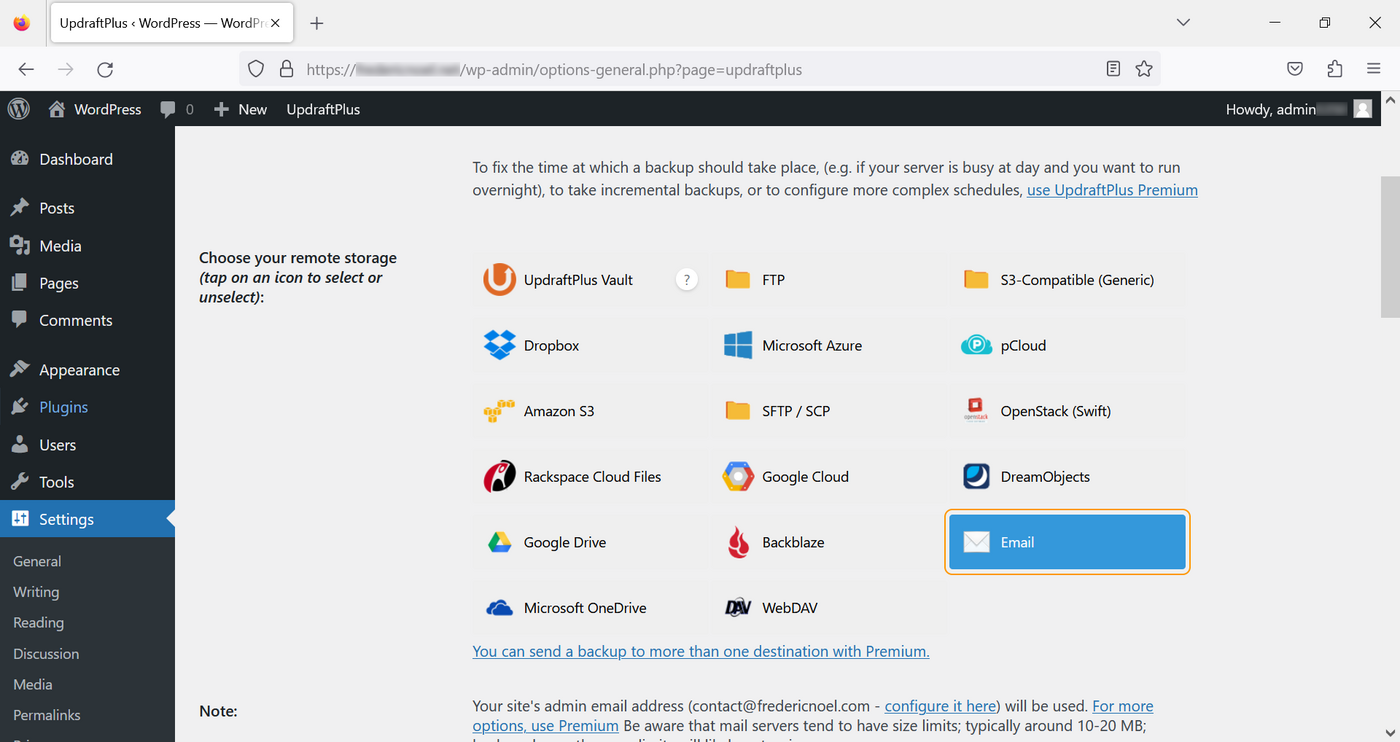Click the UpdraftPlus Vault help question mark
The width and height of the screenshot is (1400, 742).
(x=686, y=280)
